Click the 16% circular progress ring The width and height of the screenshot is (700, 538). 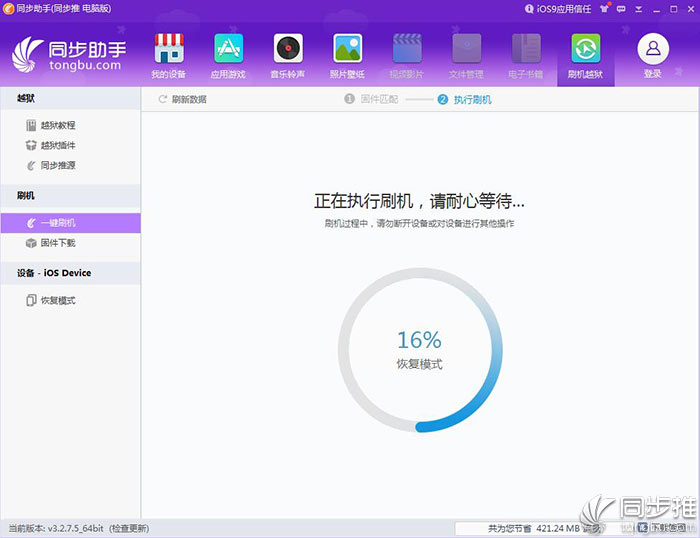coord(420,350)
